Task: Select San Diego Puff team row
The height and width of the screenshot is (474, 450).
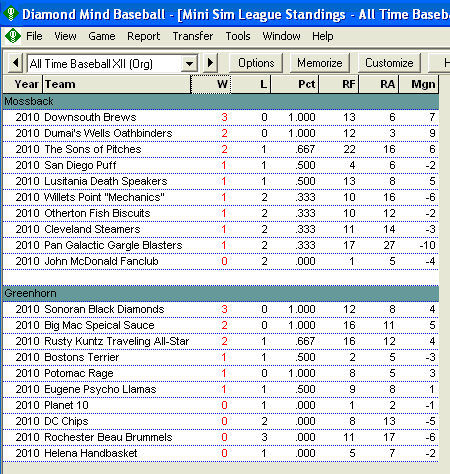Action: point(221,165)
